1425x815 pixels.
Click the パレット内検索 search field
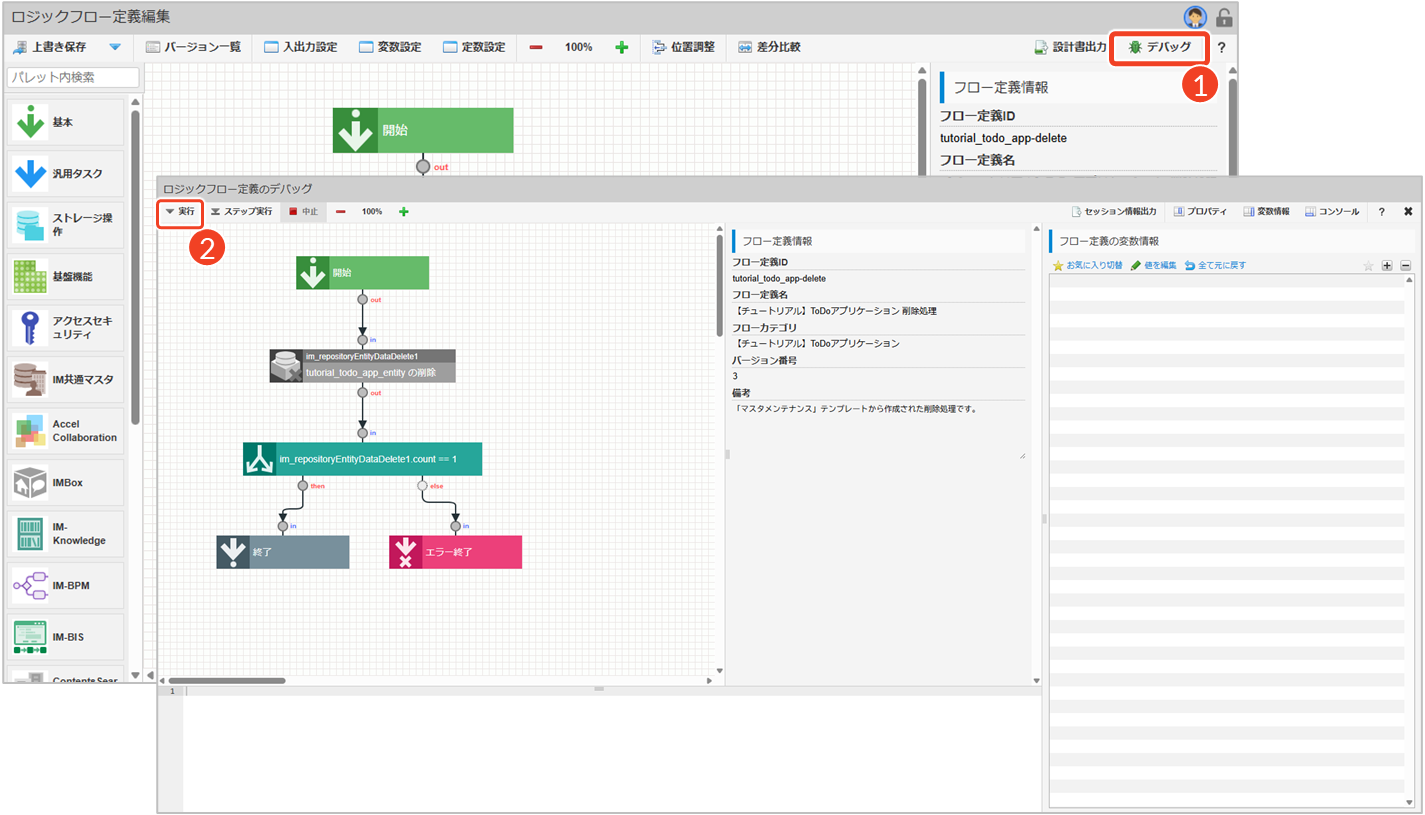coord(73,77)
